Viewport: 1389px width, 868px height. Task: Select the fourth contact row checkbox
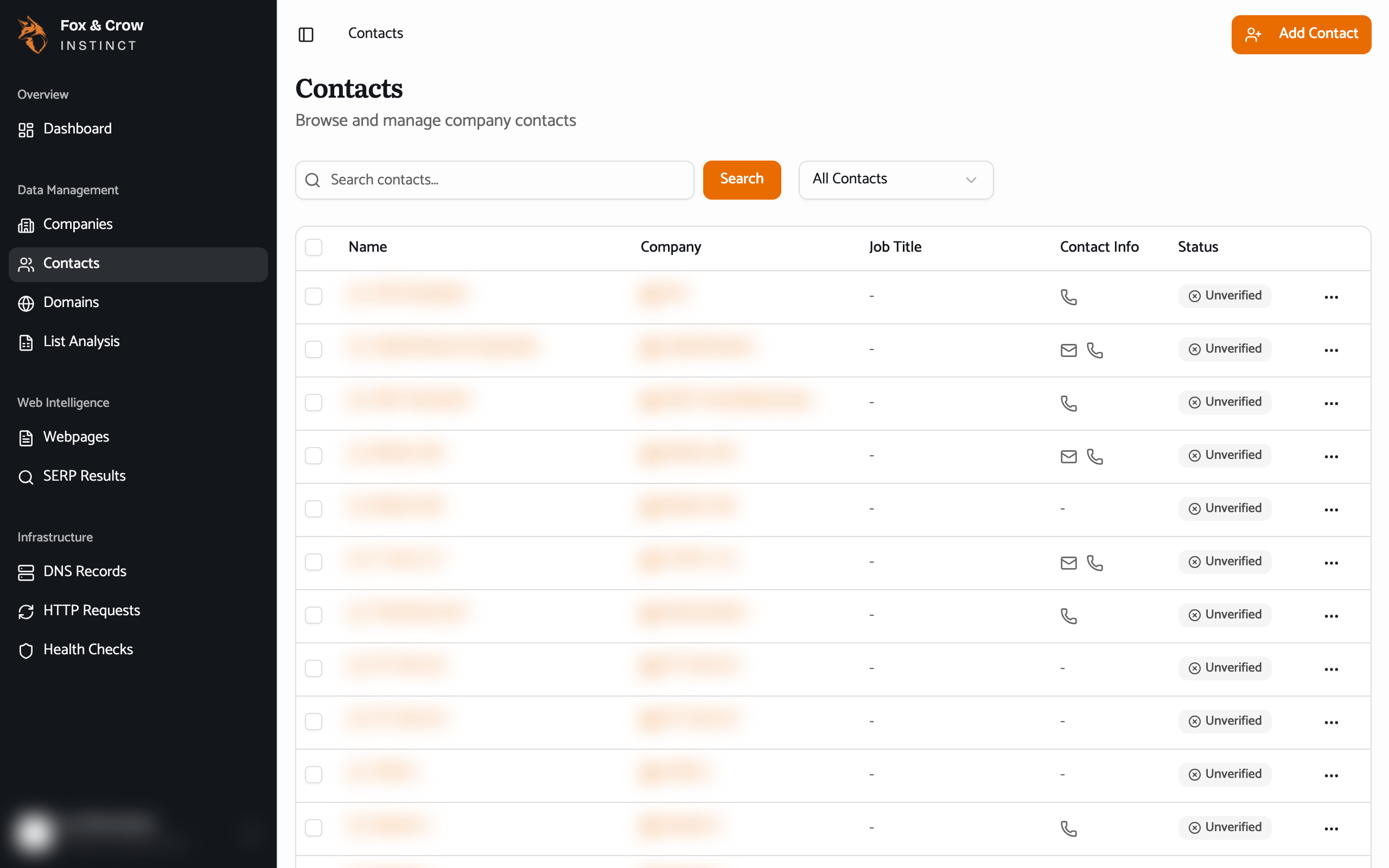tap(314, 456)
